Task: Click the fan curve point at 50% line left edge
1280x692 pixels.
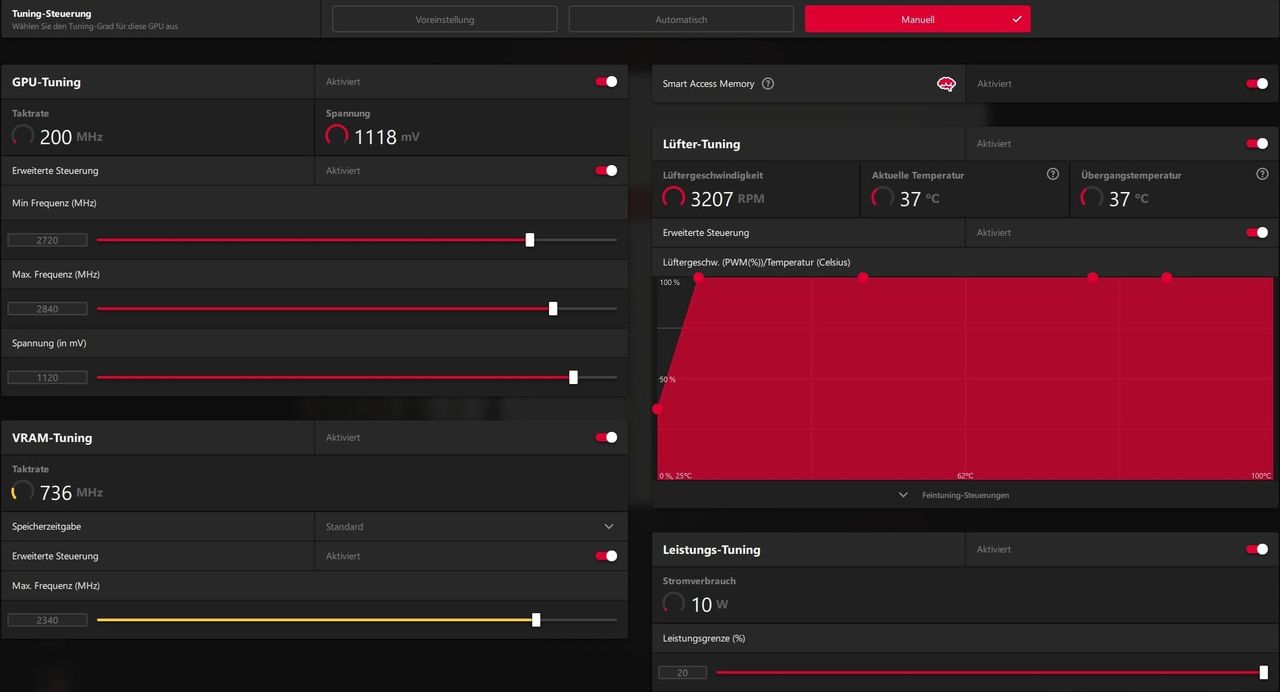Action: pyautogui.click(x=657, y=409)
